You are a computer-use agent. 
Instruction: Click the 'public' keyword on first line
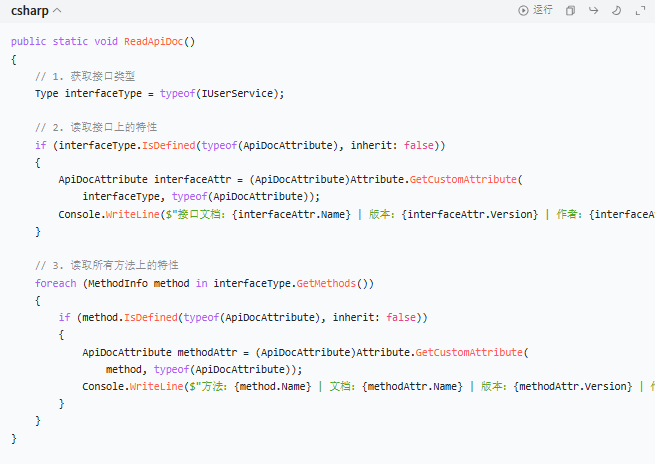[29, 41]
